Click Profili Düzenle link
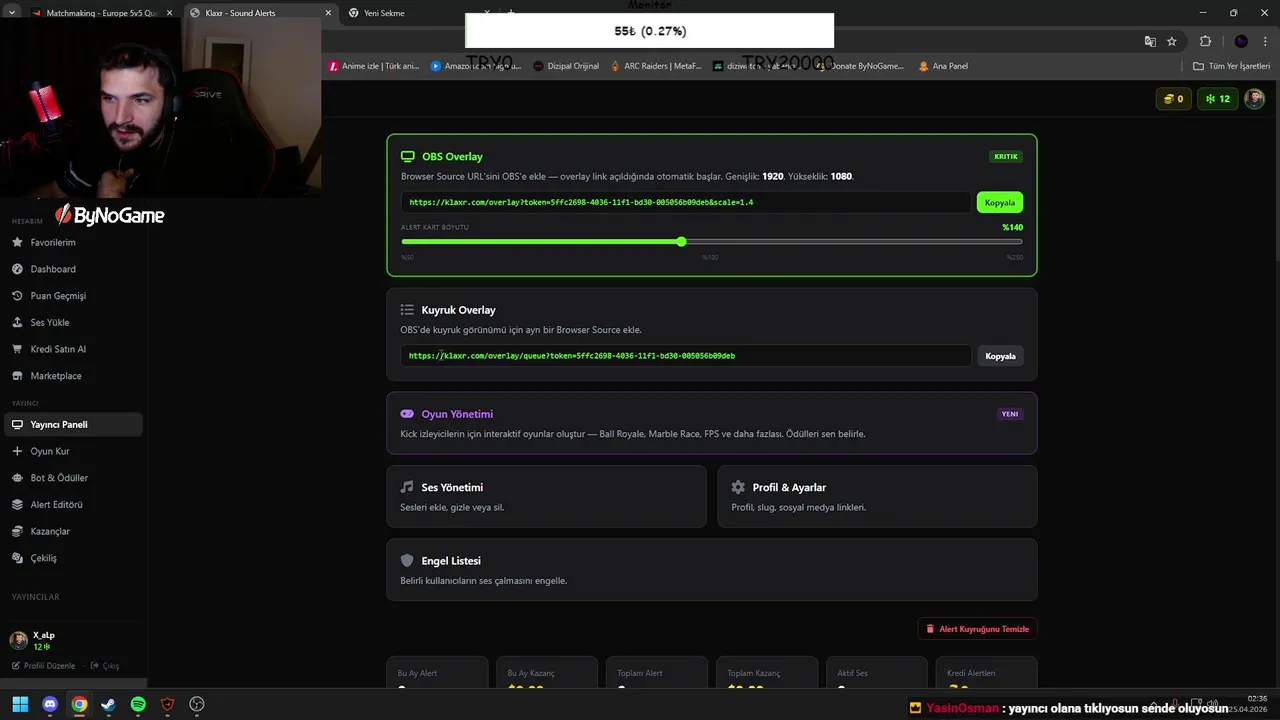The width and height of the screenshot is (1280, 720). click(43, 666)
